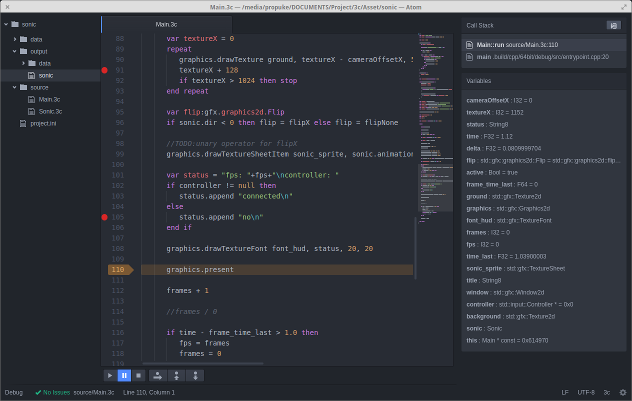Click the Call Stack panel icon button
The image size is (632, 401).
(613, 25)
